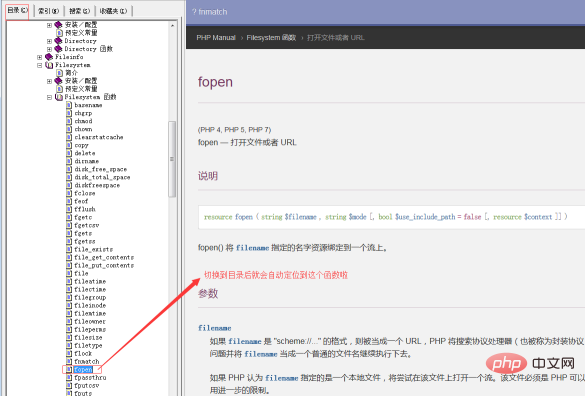Viewport: 585px width, 396px height.
Task: Click the filename parameter heading
Action: coord(215,328)
